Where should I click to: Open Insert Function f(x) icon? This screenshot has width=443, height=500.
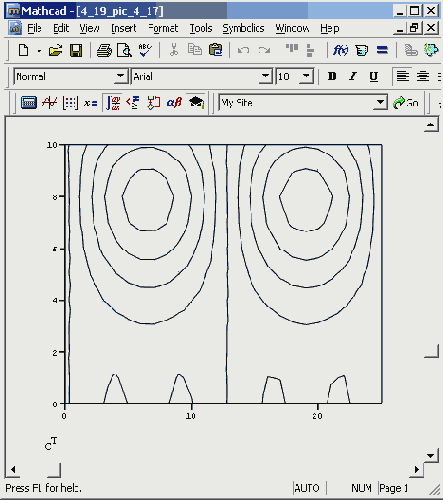[340, 50]
